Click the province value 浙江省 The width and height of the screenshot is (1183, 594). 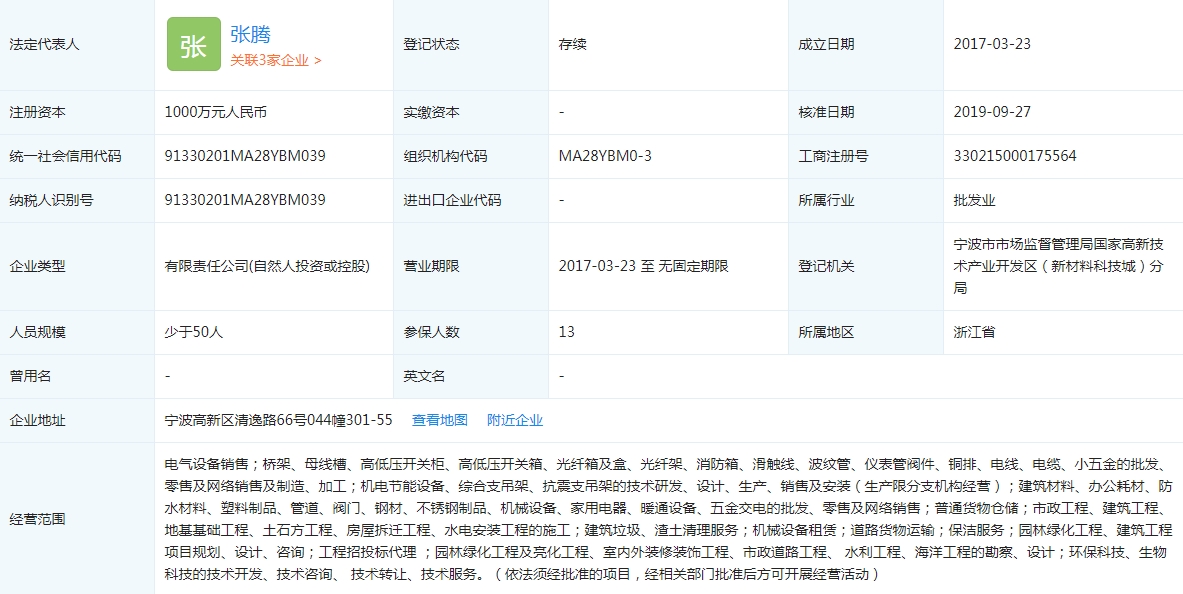(975, 332)
